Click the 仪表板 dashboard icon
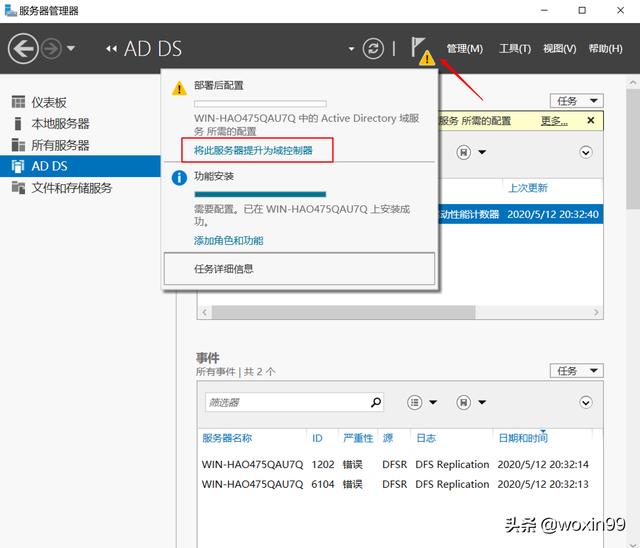 pos(18,102)
